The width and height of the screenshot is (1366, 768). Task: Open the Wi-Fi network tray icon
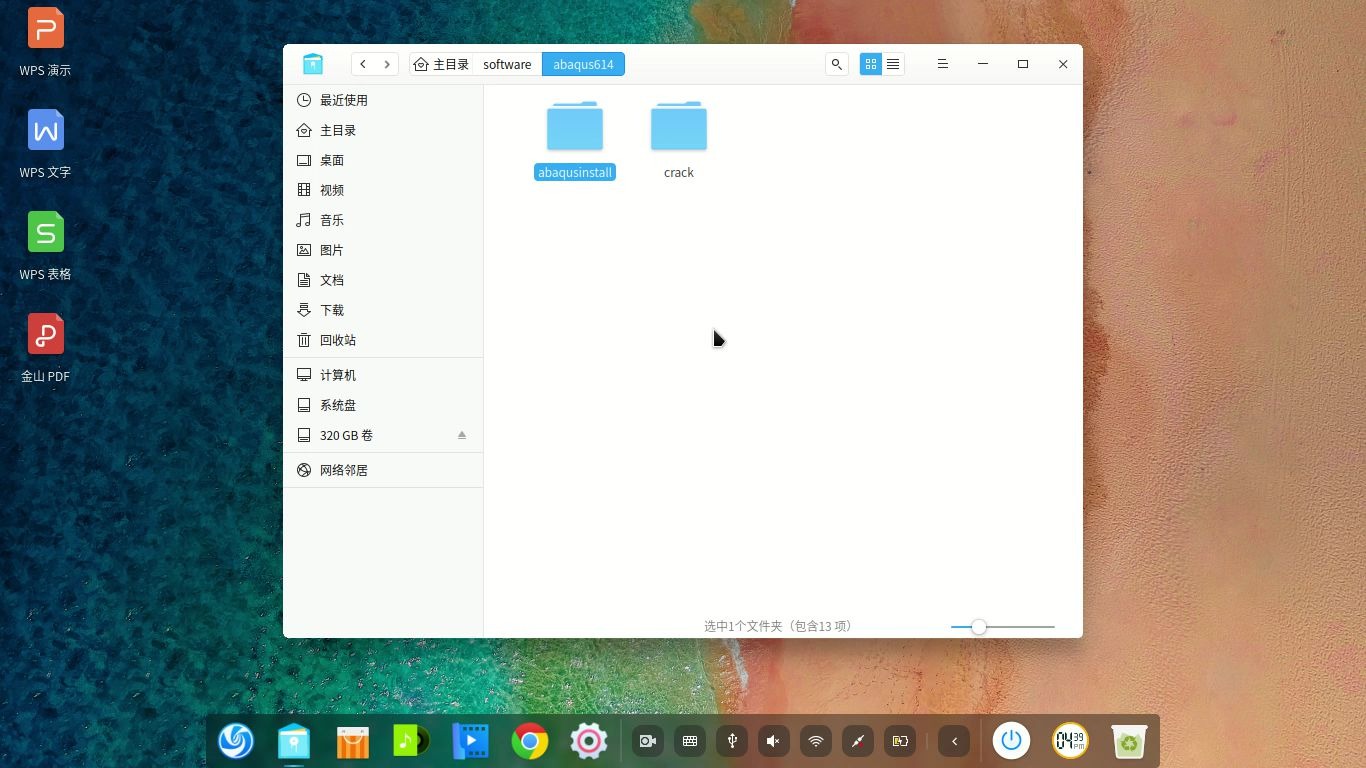816,741
